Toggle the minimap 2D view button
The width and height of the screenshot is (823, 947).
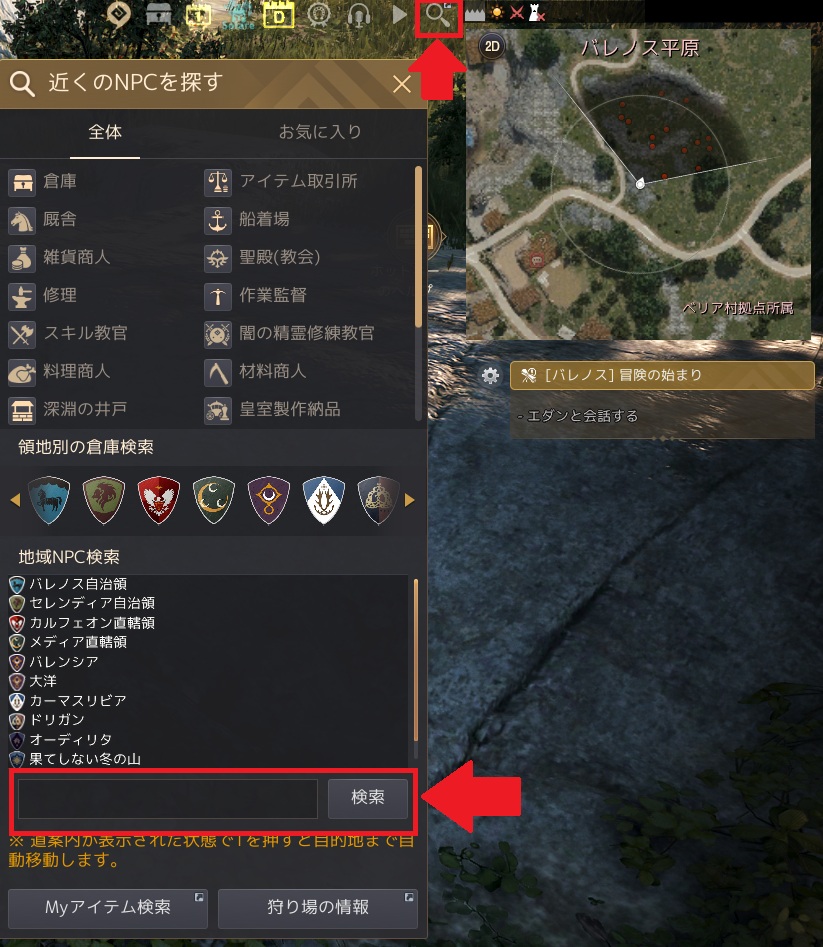point(492,46)
